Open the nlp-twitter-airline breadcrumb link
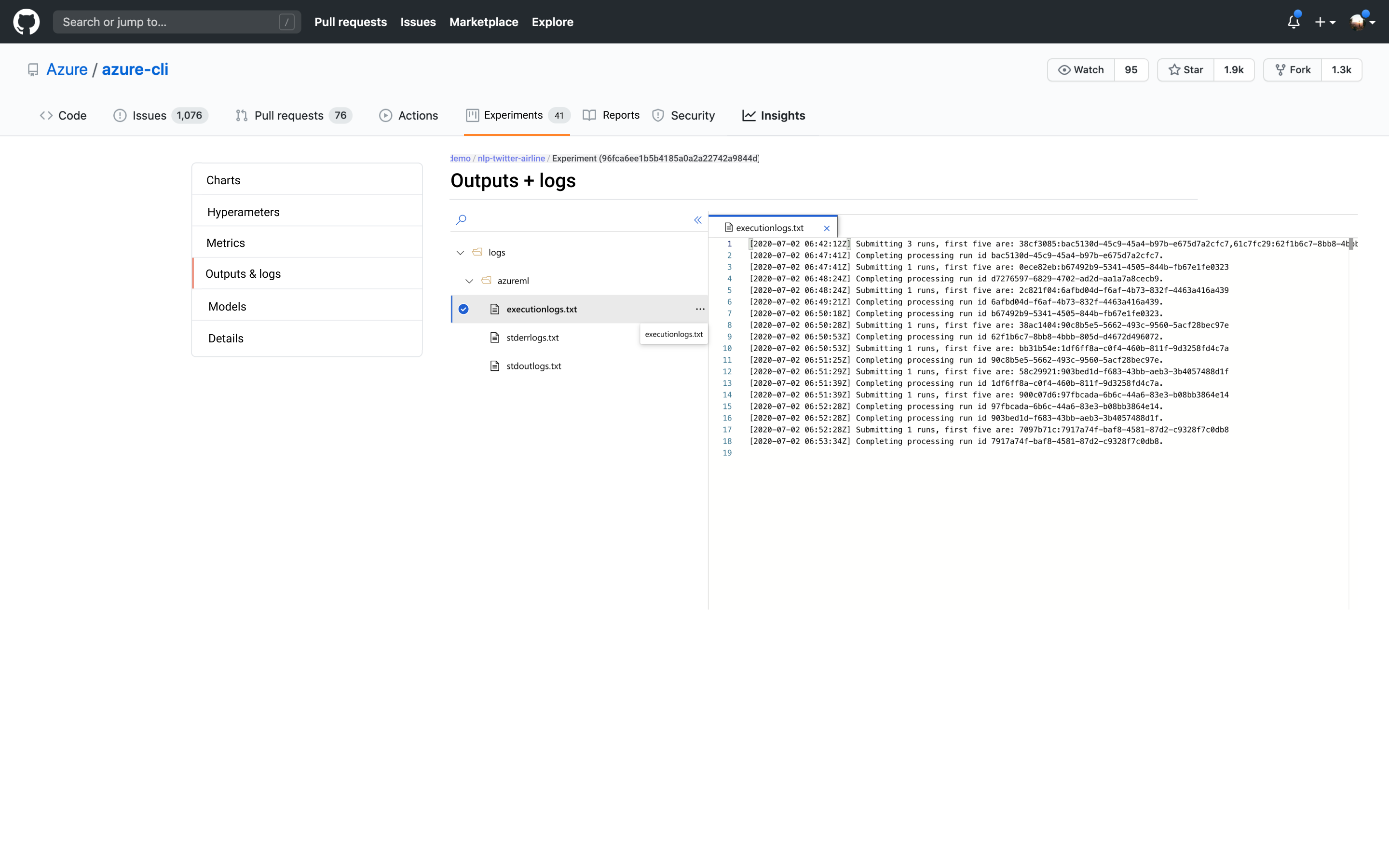 coord(511,159)
